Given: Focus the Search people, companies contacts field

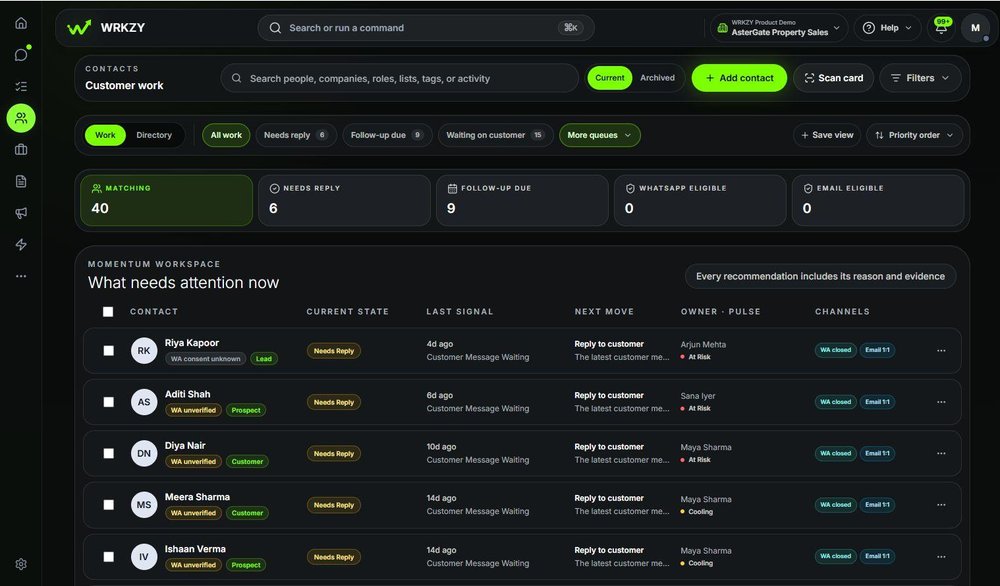Looking at the screenshot, I should 399,78.
